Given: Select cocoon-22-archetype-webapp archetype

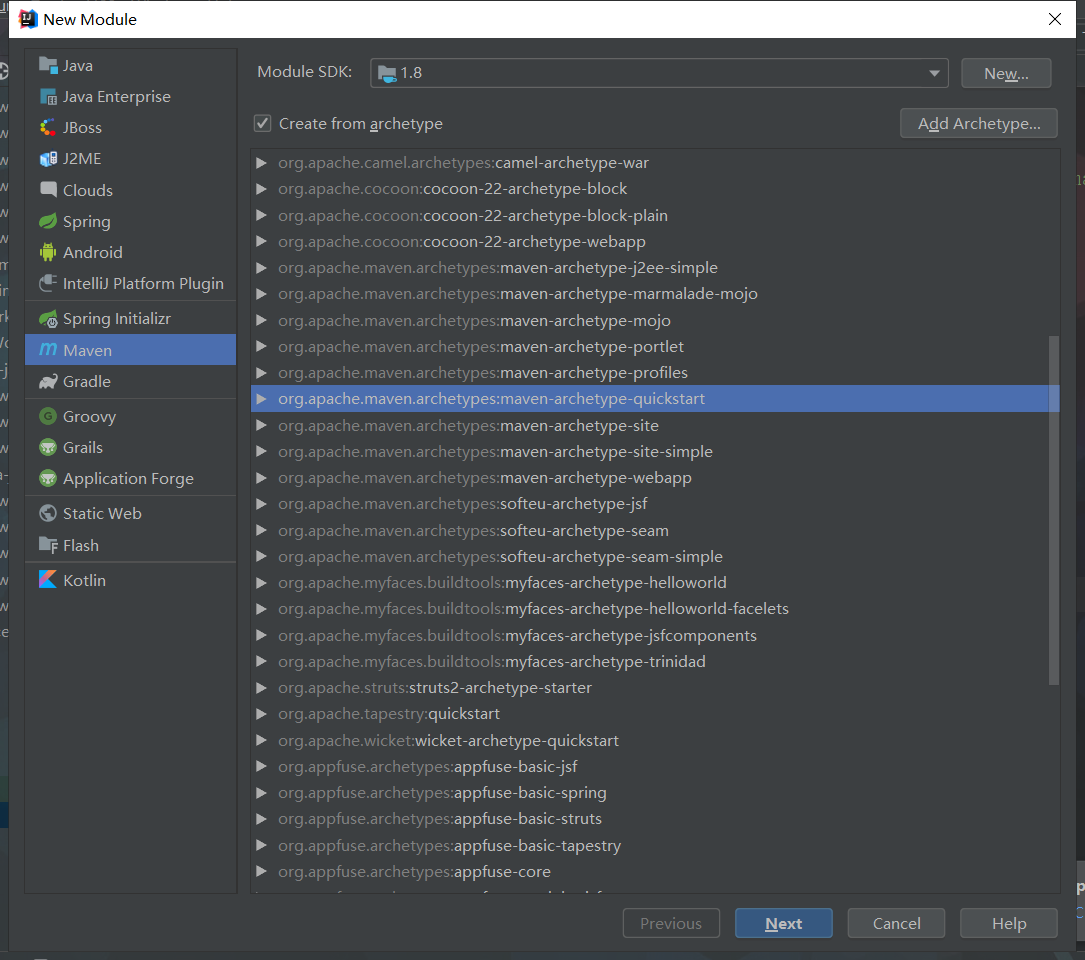Looking at the screenshot, I should (655, 242).
